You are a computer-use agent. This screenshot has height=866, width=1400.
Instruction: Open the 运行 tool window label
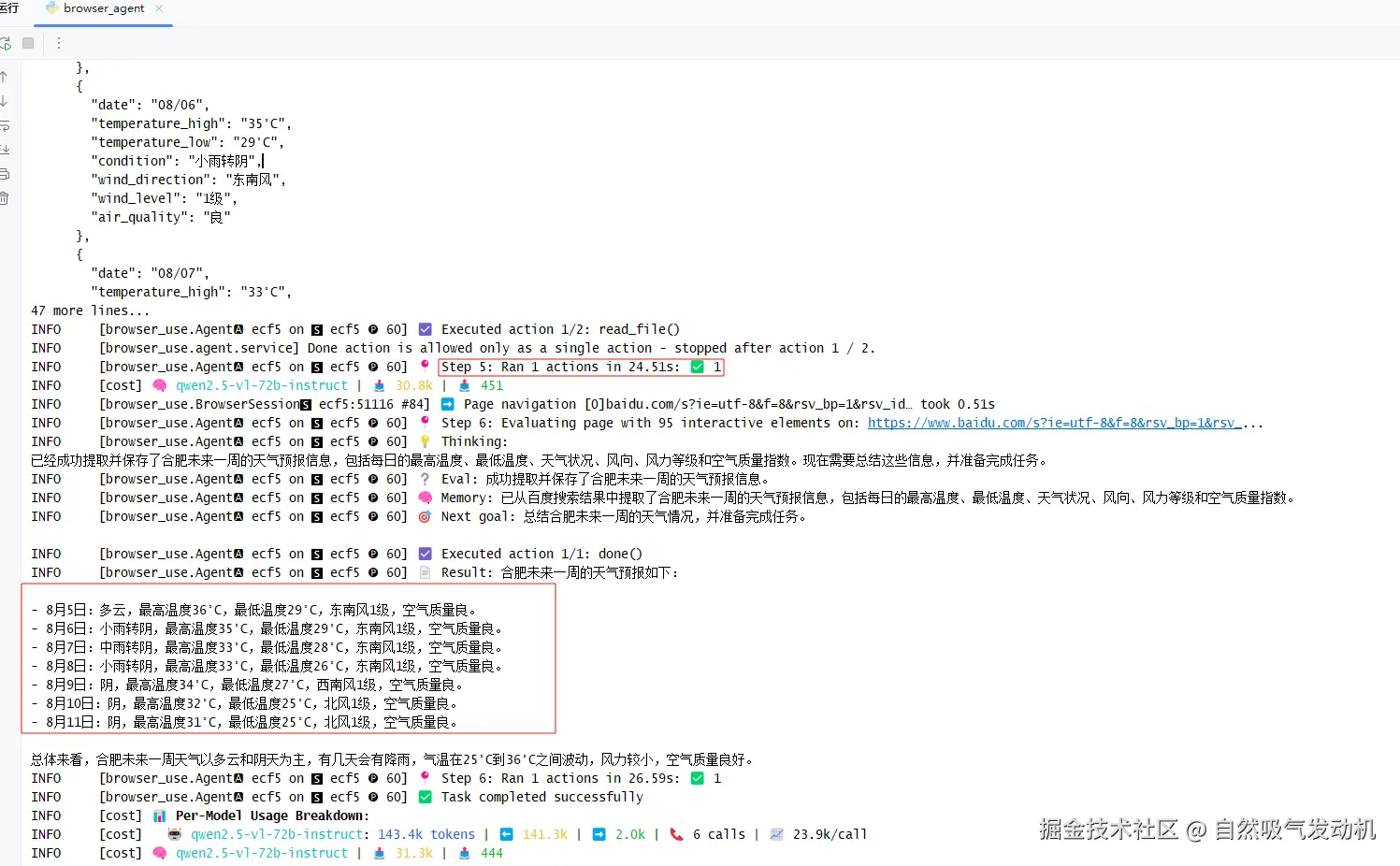click(x=8, y=7)
